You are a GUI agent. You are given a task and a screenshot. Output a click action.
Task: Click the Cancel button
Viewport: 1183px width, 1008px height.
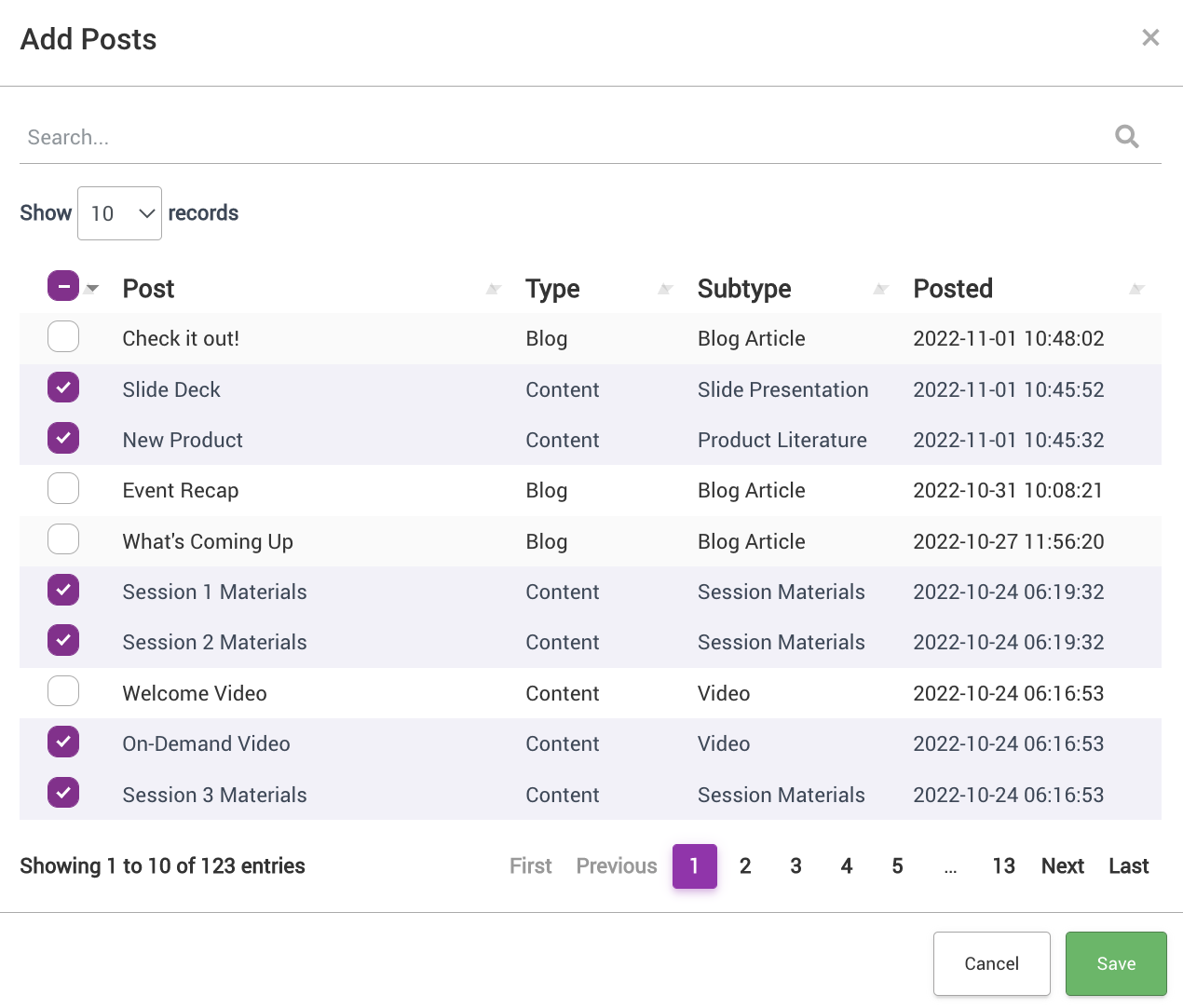(x=992, y=964)
